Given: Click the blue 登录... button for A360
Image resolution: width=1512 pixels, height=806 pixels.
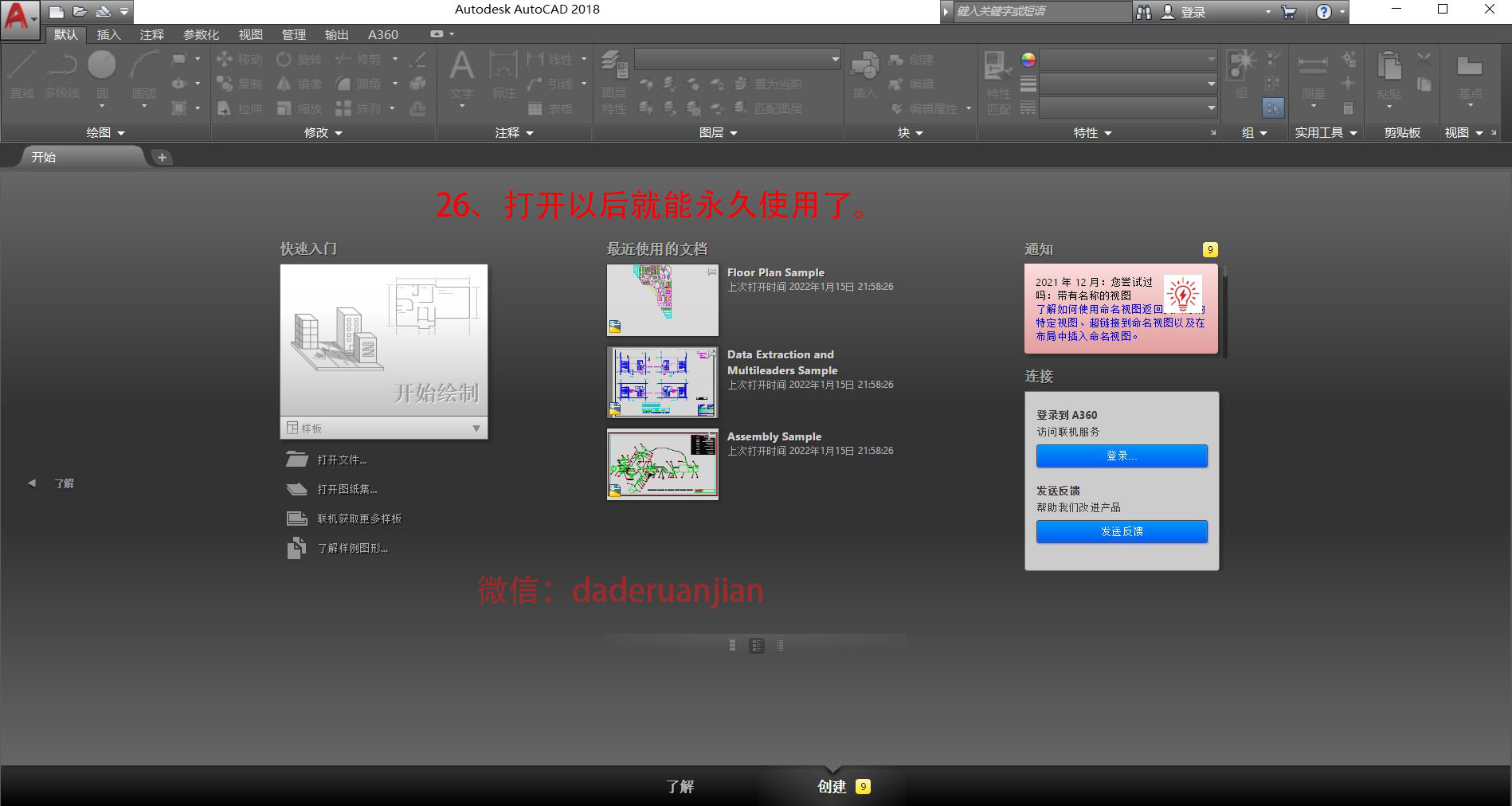Looking at the screenshot, I should [1121, 456].
